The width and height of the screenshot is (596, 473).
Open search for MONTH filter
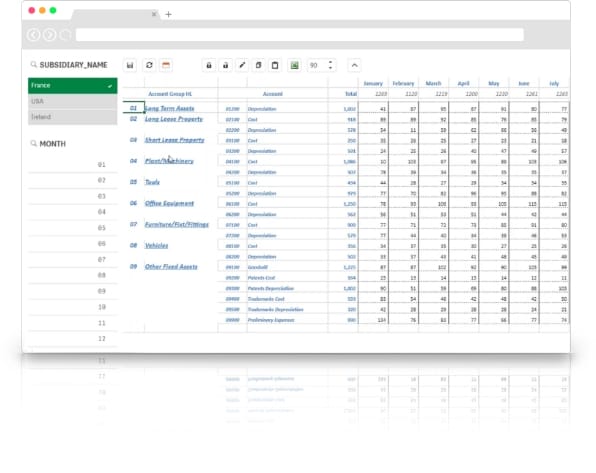pyautogui.click(x=34, y=143)
